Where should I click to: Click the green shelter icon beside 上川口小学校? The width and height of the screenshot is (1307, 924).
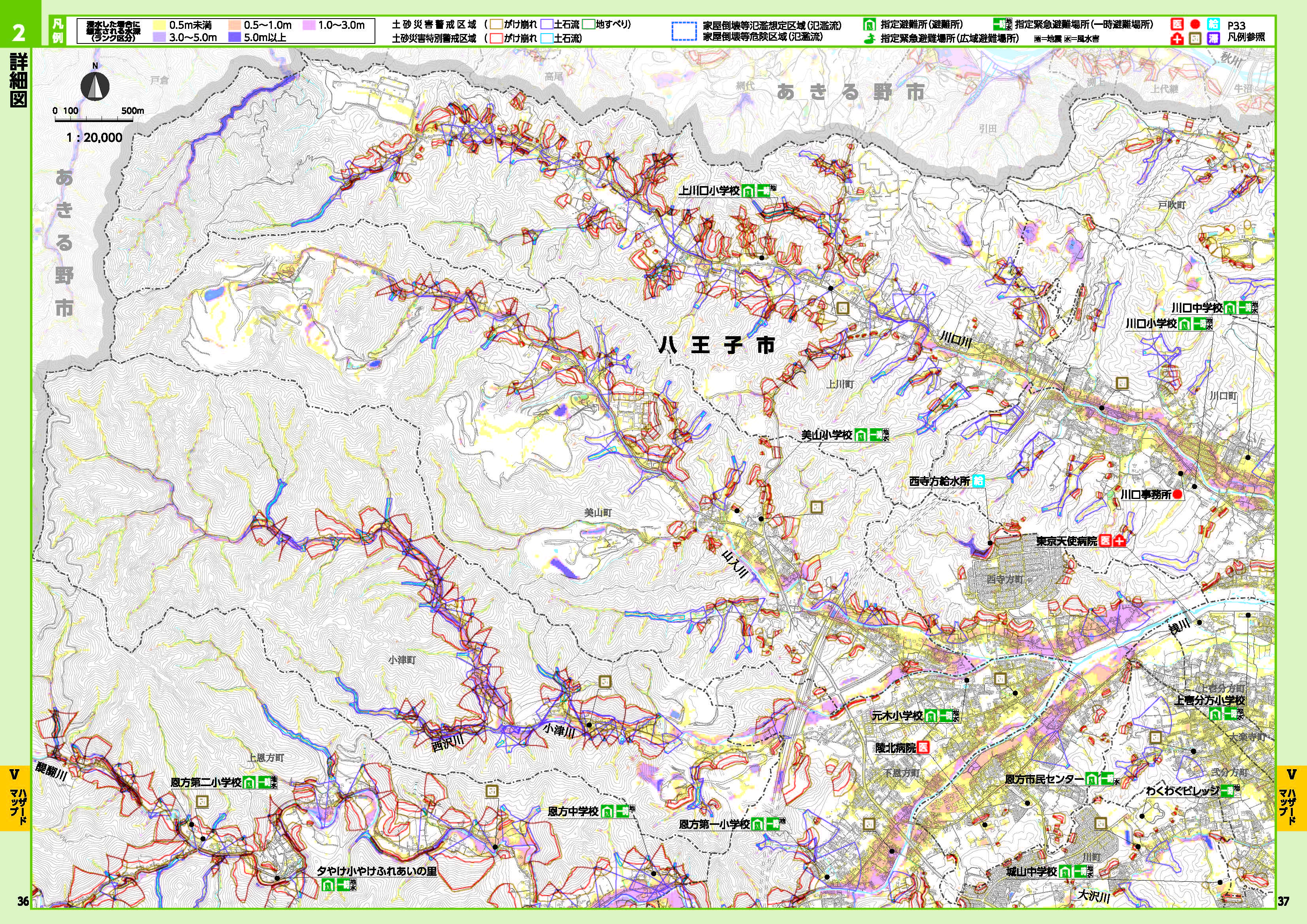749,191
